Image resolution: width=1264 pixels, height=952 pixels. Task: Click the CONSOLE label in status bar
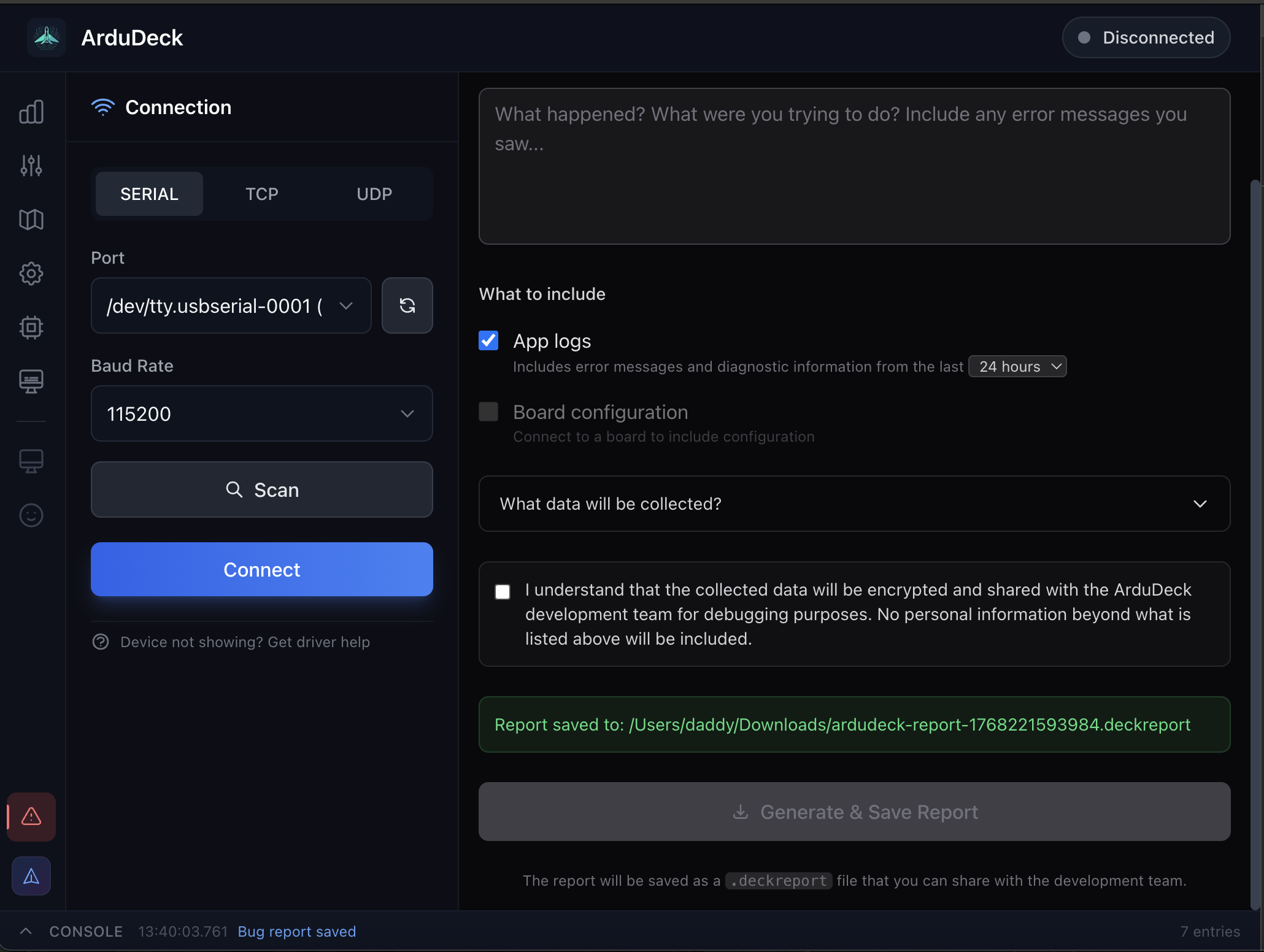click(86, 931)
